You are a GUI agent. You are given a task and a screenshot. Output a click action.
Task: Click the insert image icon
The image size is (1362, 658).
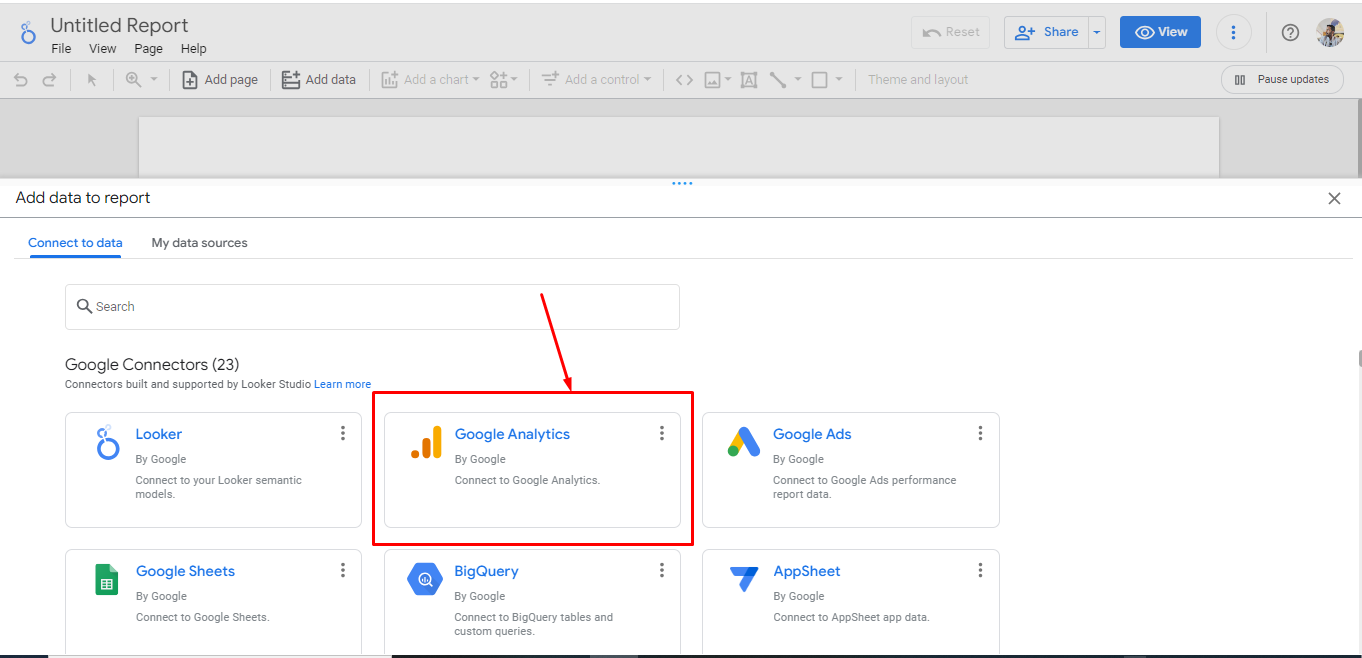point(713,80)
